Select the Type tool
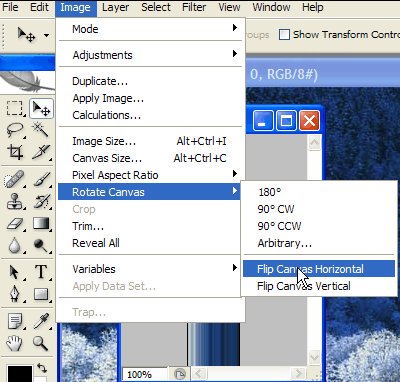Viewport: 400px width, 382px height. tap(41, 272)
